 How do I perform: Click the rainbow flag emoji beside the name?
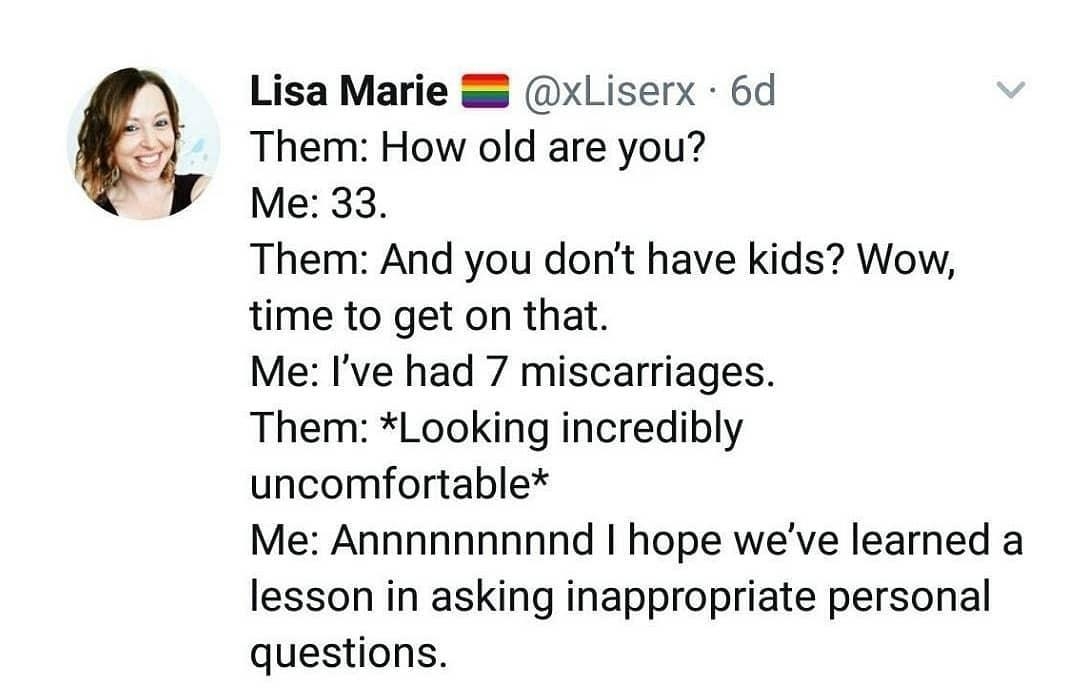(x=484, y=92)
